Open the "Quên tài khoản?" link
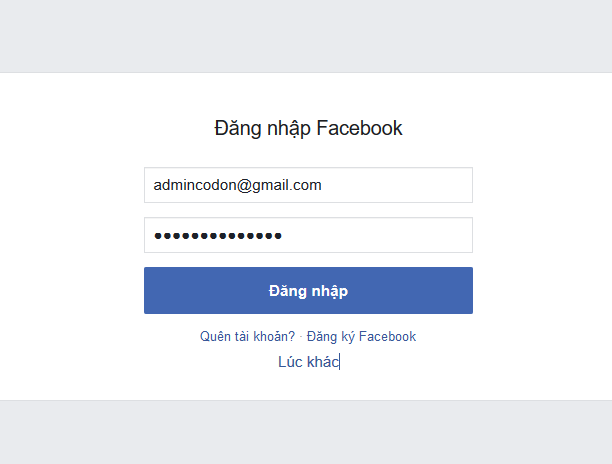 click(247, 336)
